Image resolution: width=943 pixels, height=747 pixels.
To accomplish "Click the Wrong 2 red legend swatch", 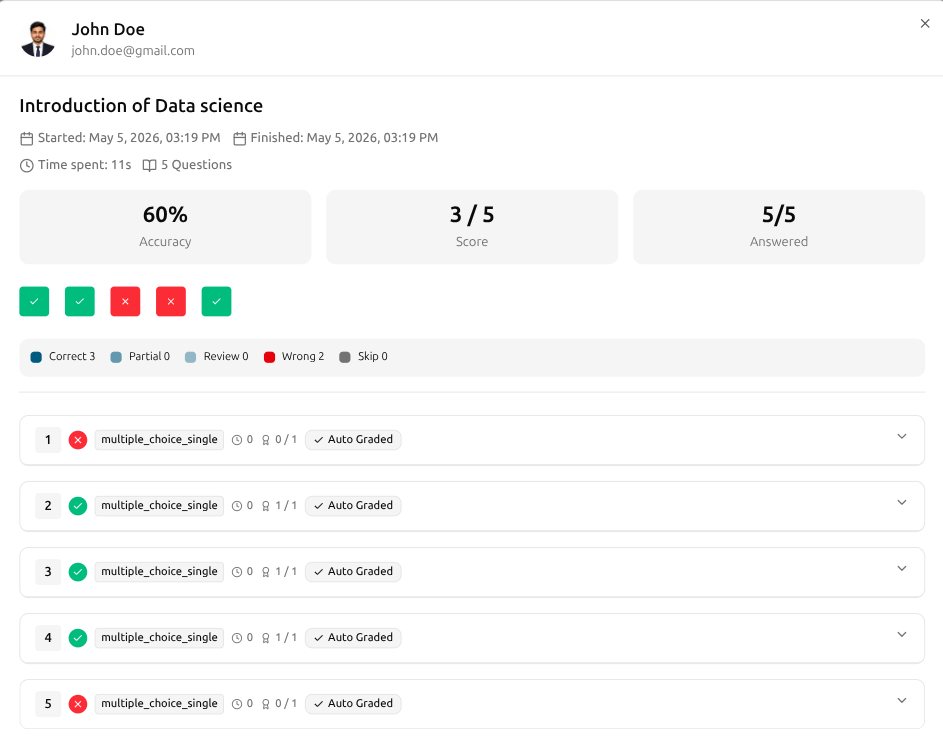I will pyautogui.click(x=269, y=357).
